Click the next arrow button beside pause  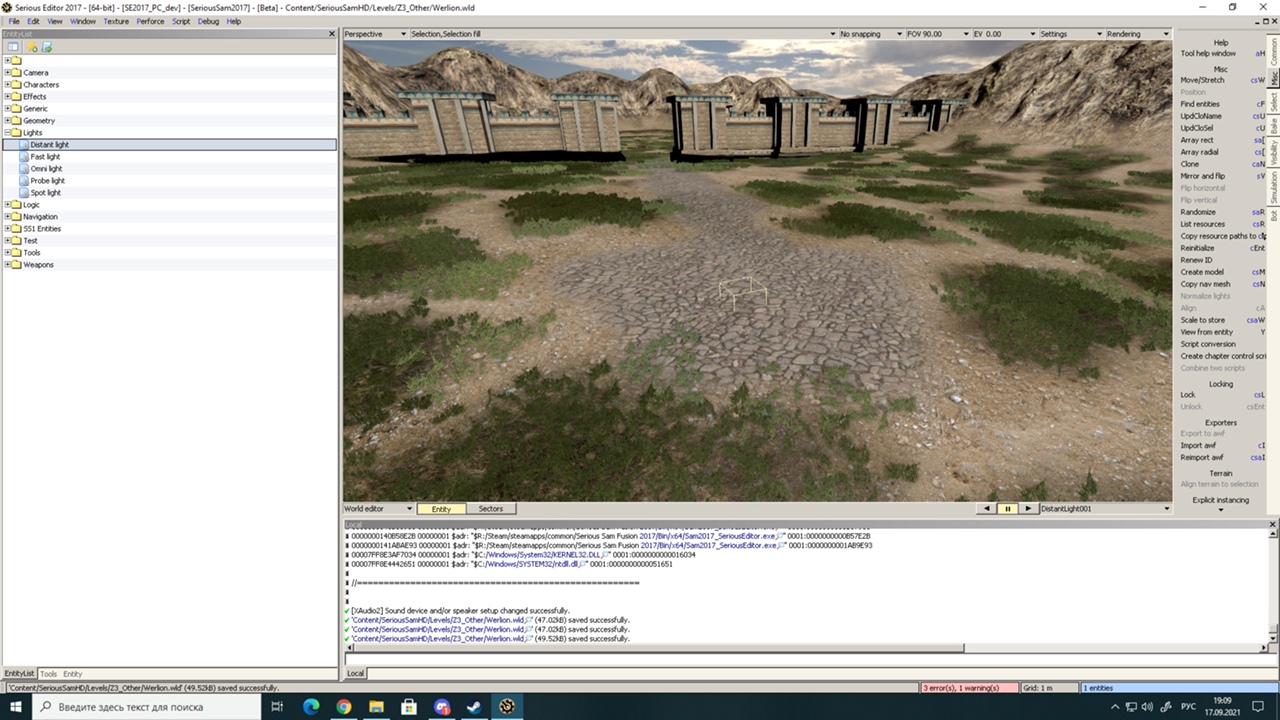point(1027,509)
